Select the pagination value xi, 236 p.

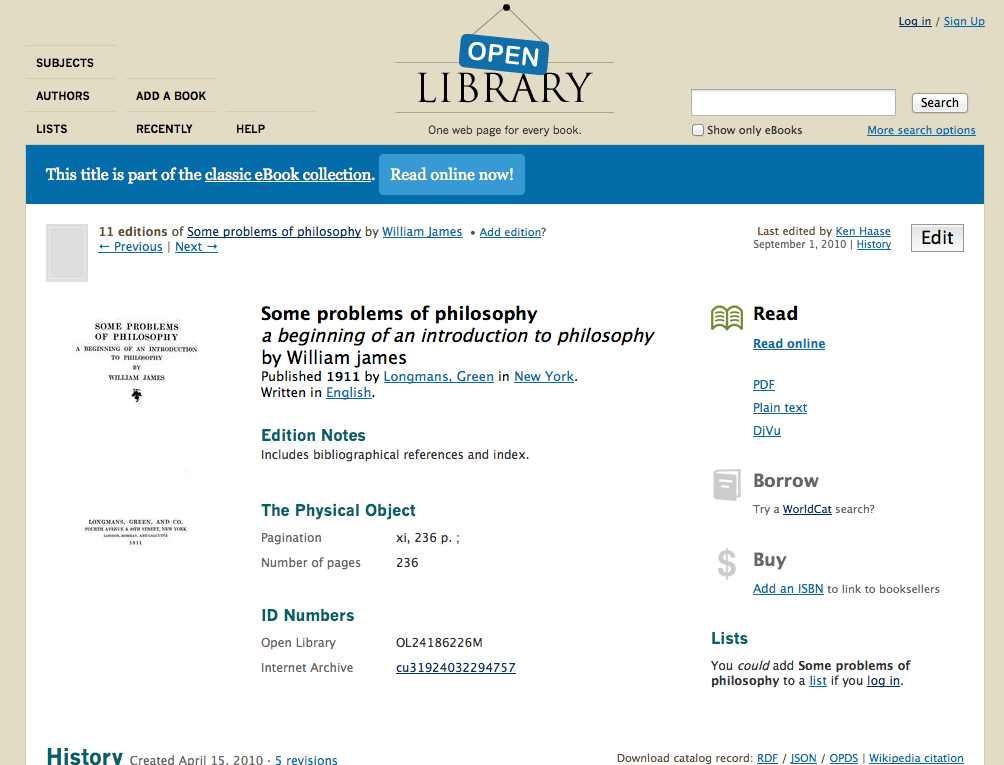(428, 538)
